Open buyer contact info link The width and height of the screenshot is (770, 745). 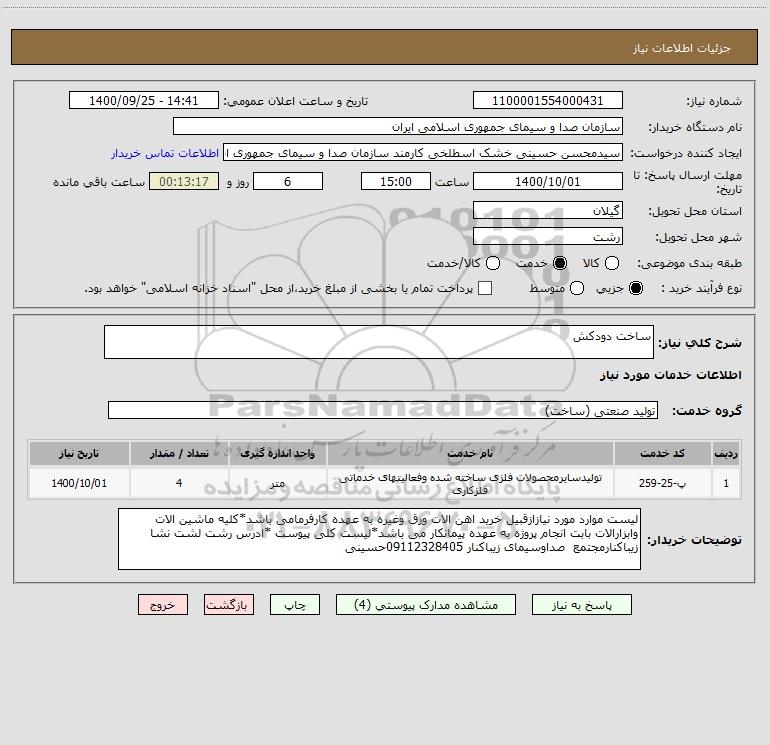(x=165, y=153)
